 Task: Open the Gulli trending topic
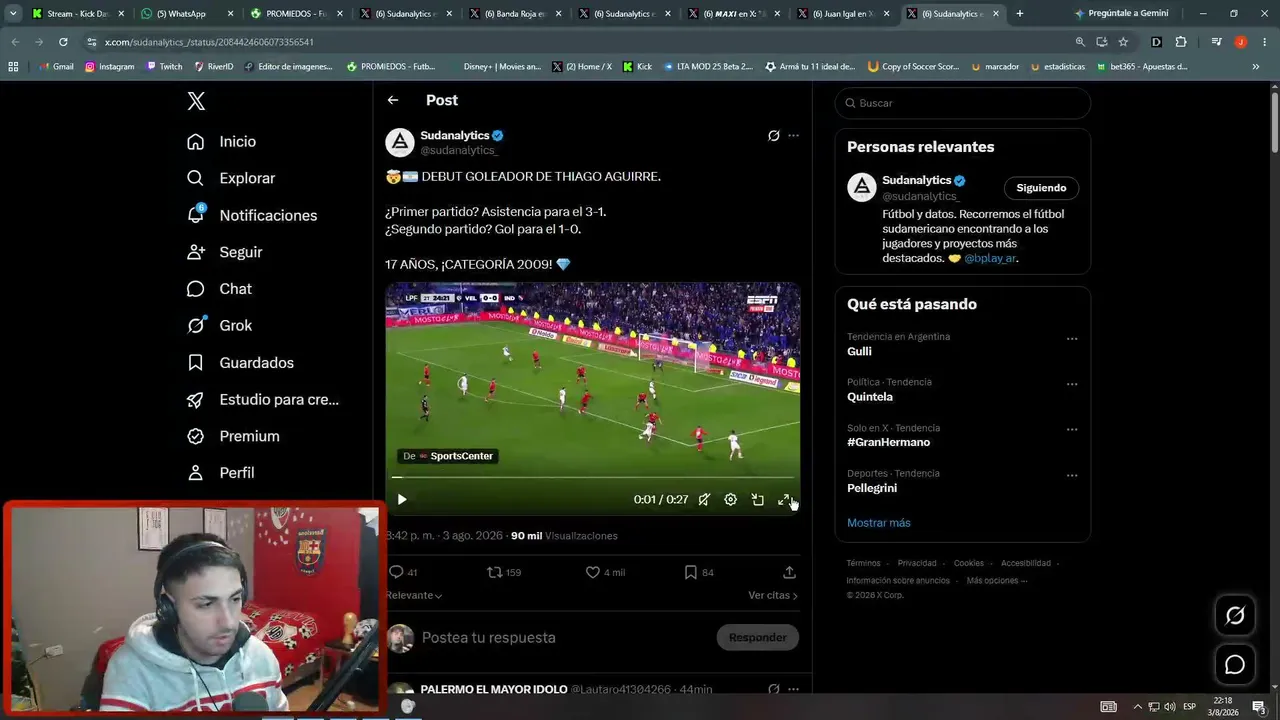859,351
